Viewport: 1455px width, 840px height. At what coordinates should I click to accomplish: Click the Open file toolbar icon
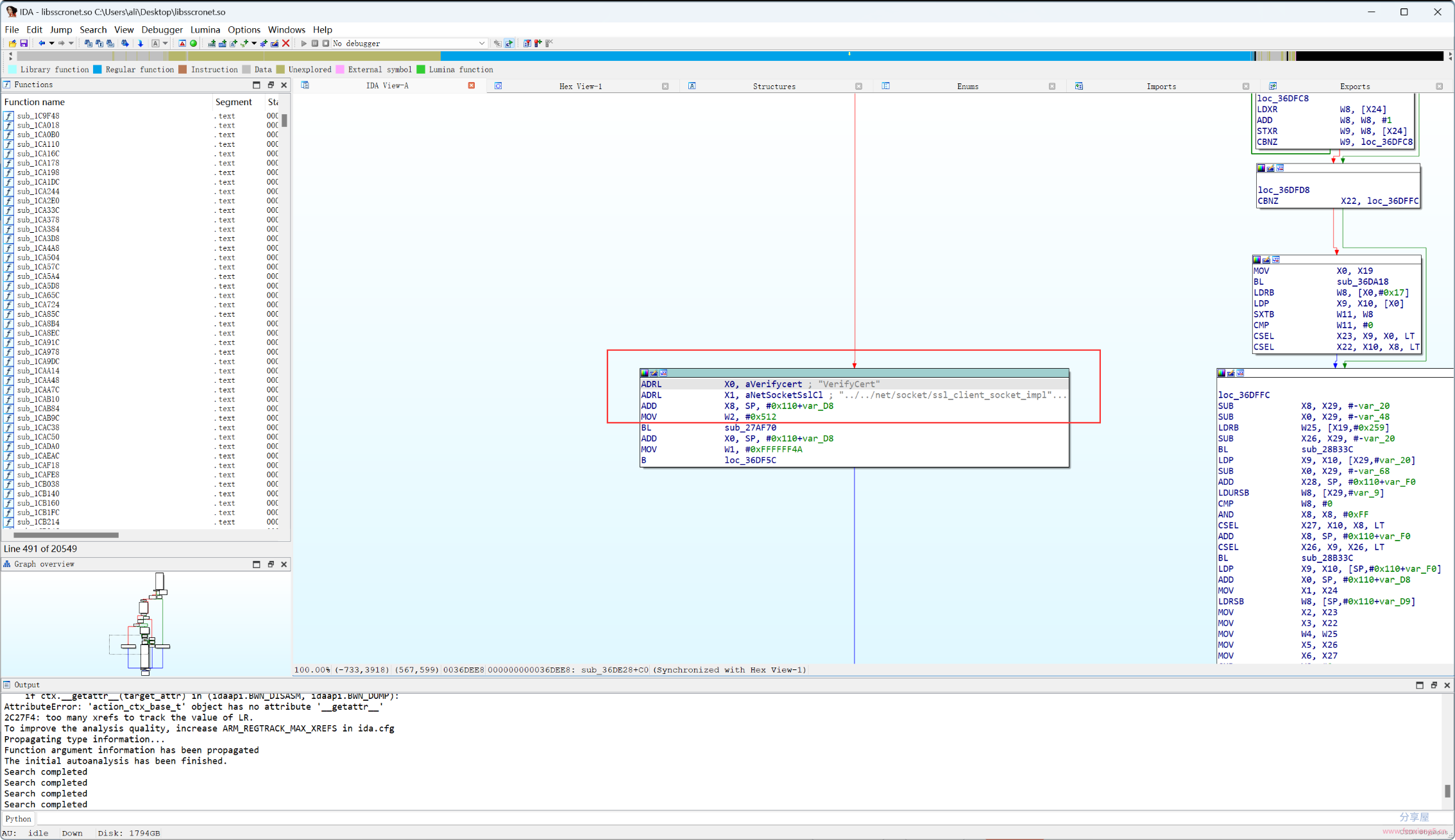[12, 43]
